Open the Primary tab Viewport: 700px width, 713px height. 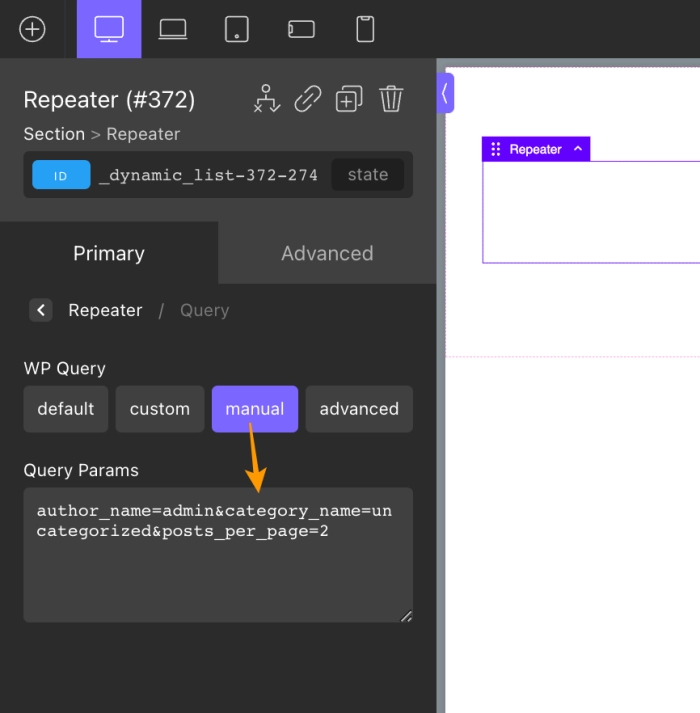coord(109,253)
